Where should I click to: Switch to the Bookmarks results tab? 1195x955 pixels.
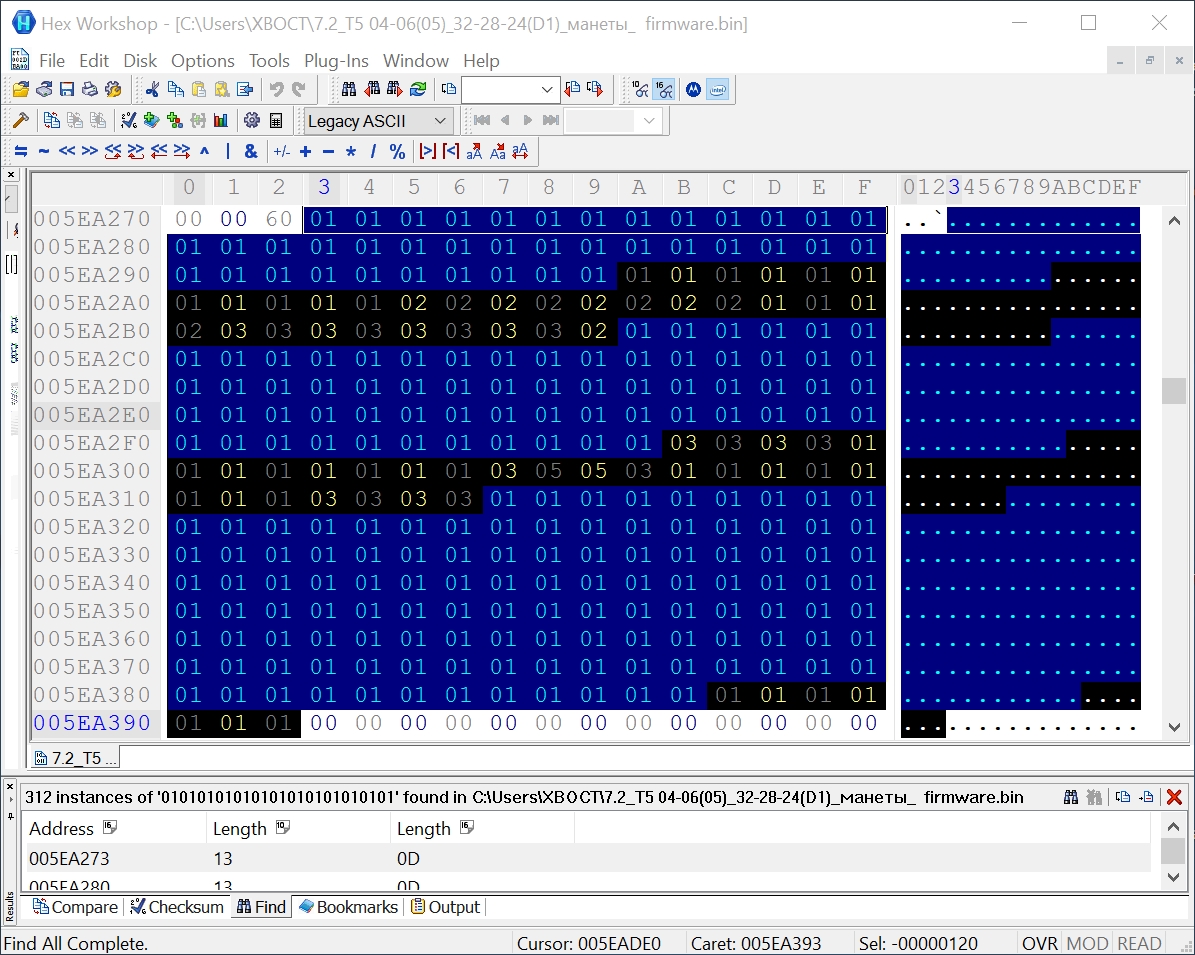coord(348,907)
